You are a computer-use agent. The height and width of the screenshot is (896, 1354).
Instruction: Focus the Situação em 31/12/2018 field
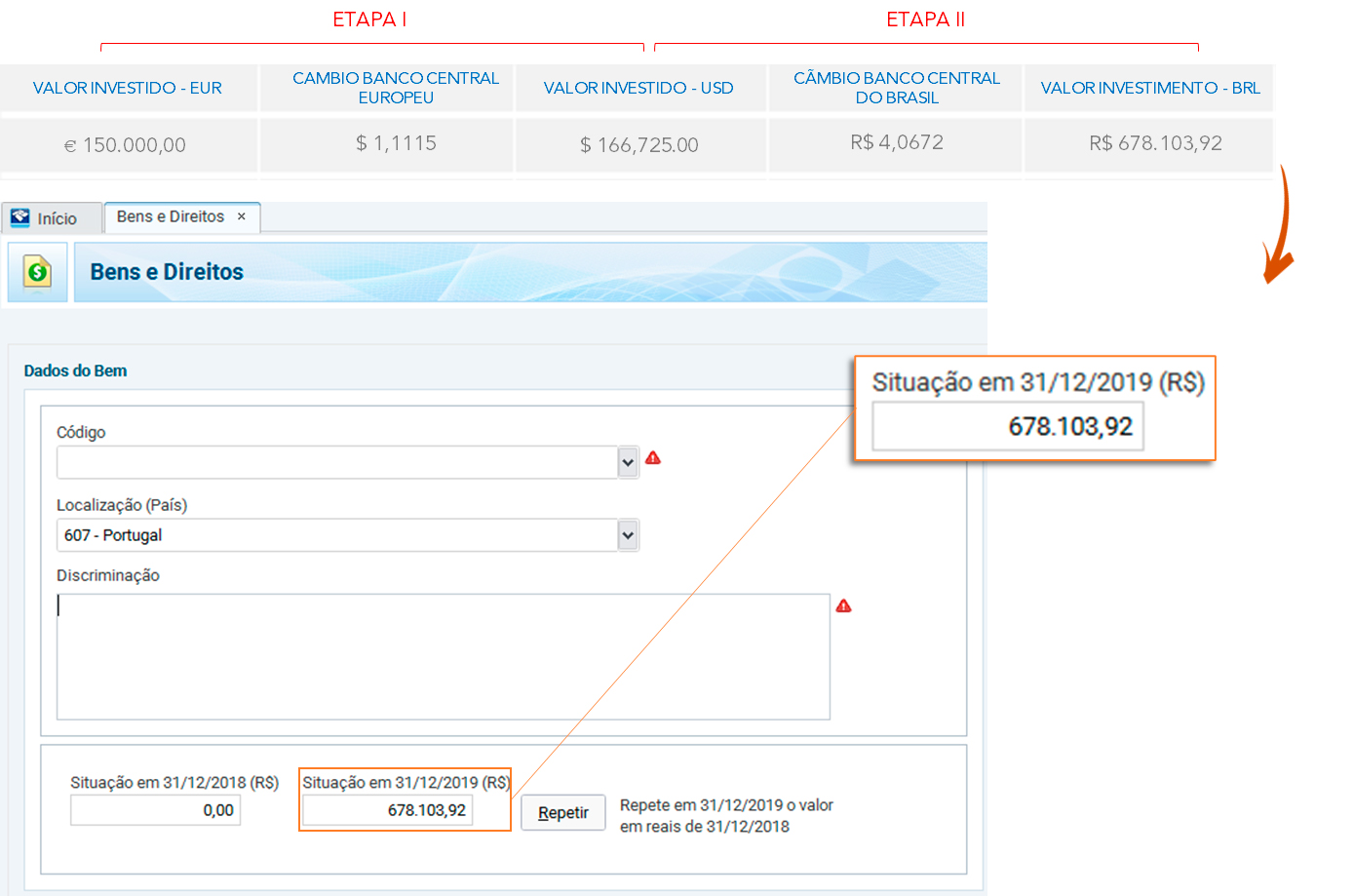click(156, 810)
